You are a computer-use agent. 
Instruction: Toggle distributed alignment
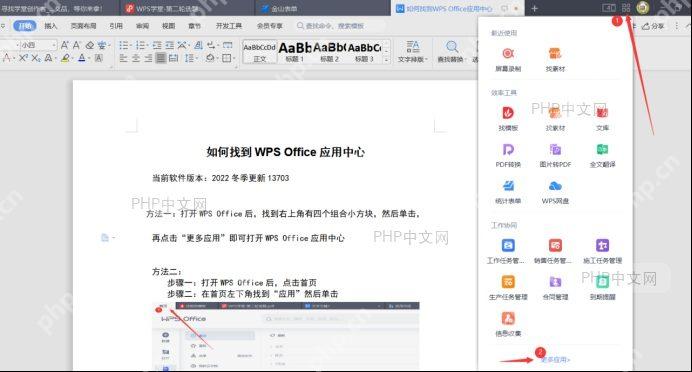click(x=173, y=58)
